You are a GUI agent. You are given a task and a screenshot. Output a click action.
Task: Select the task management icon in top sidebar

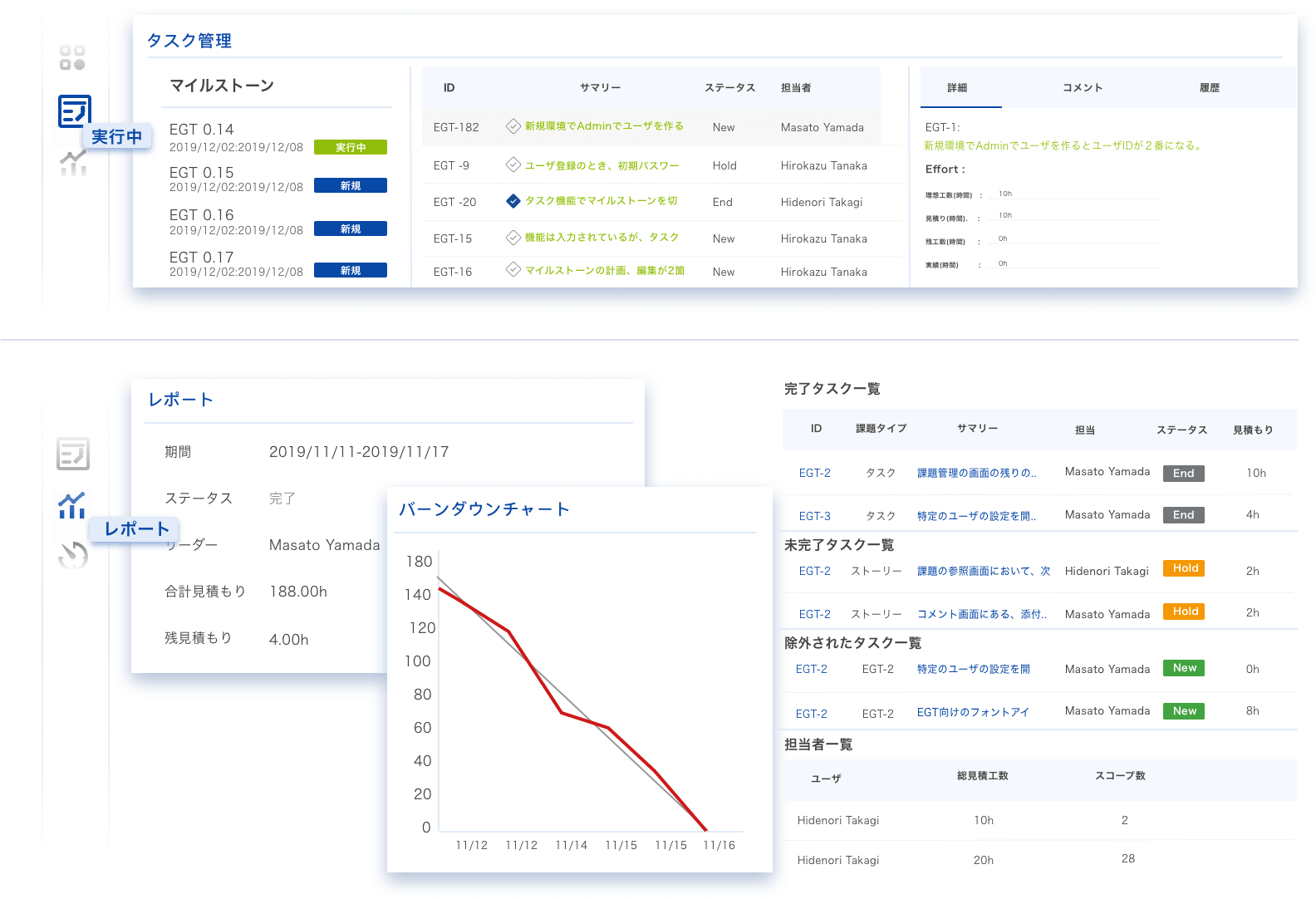coord(75,111)
